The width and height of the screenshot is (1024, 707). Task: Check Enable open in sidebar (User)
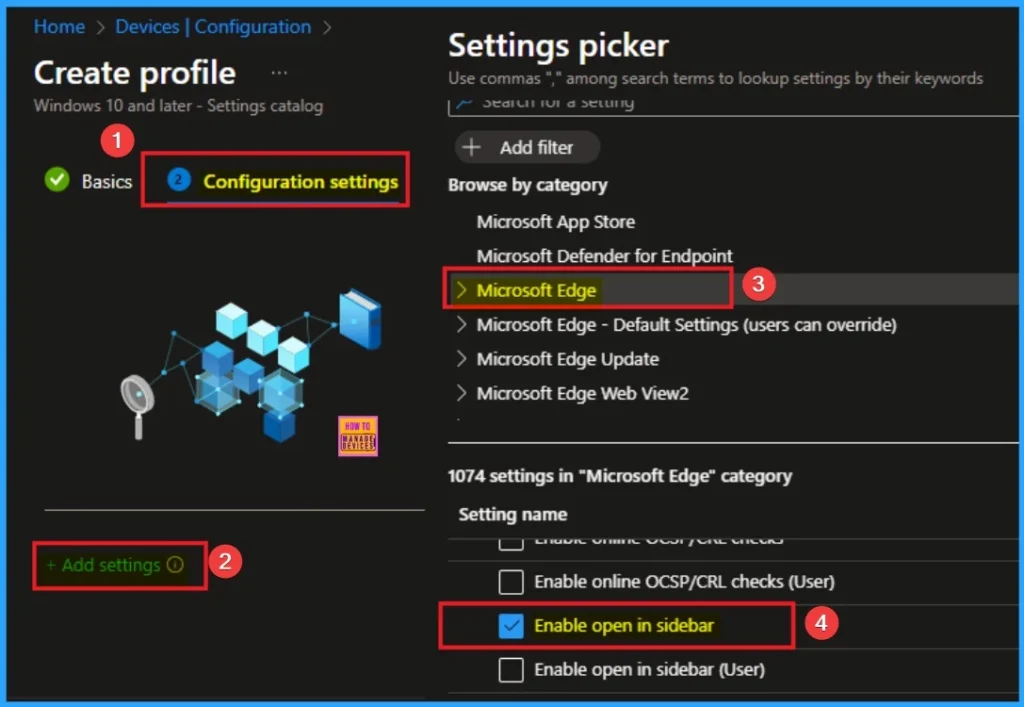(511, 670)
